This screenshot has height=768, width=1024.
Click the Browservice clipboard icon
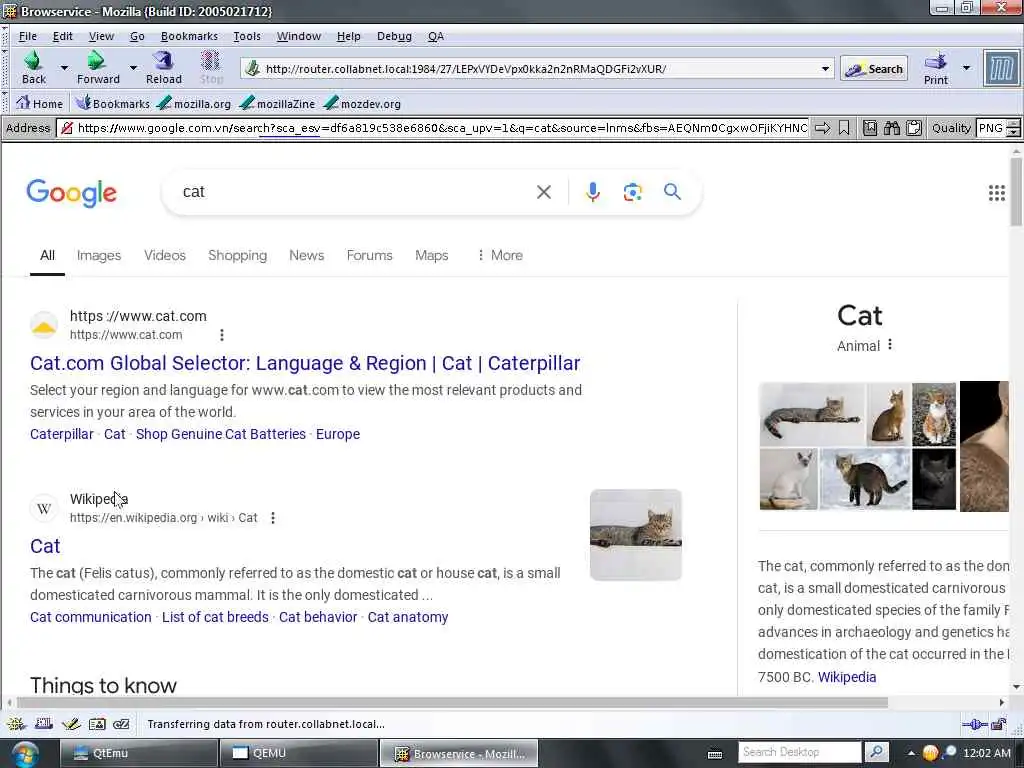(x=914, y=128)
